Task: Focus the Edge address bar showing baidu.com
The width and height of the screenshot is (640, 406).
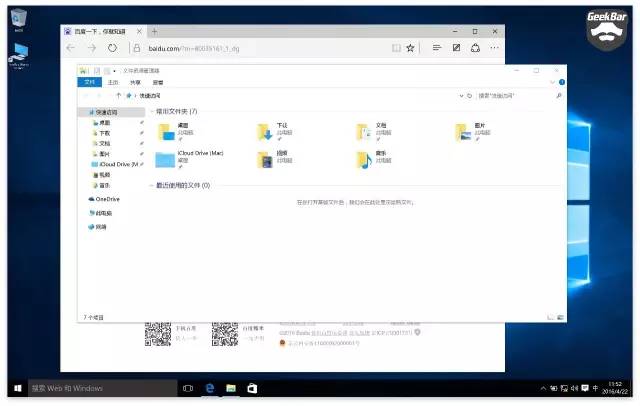Action: (x=261, y=49)
